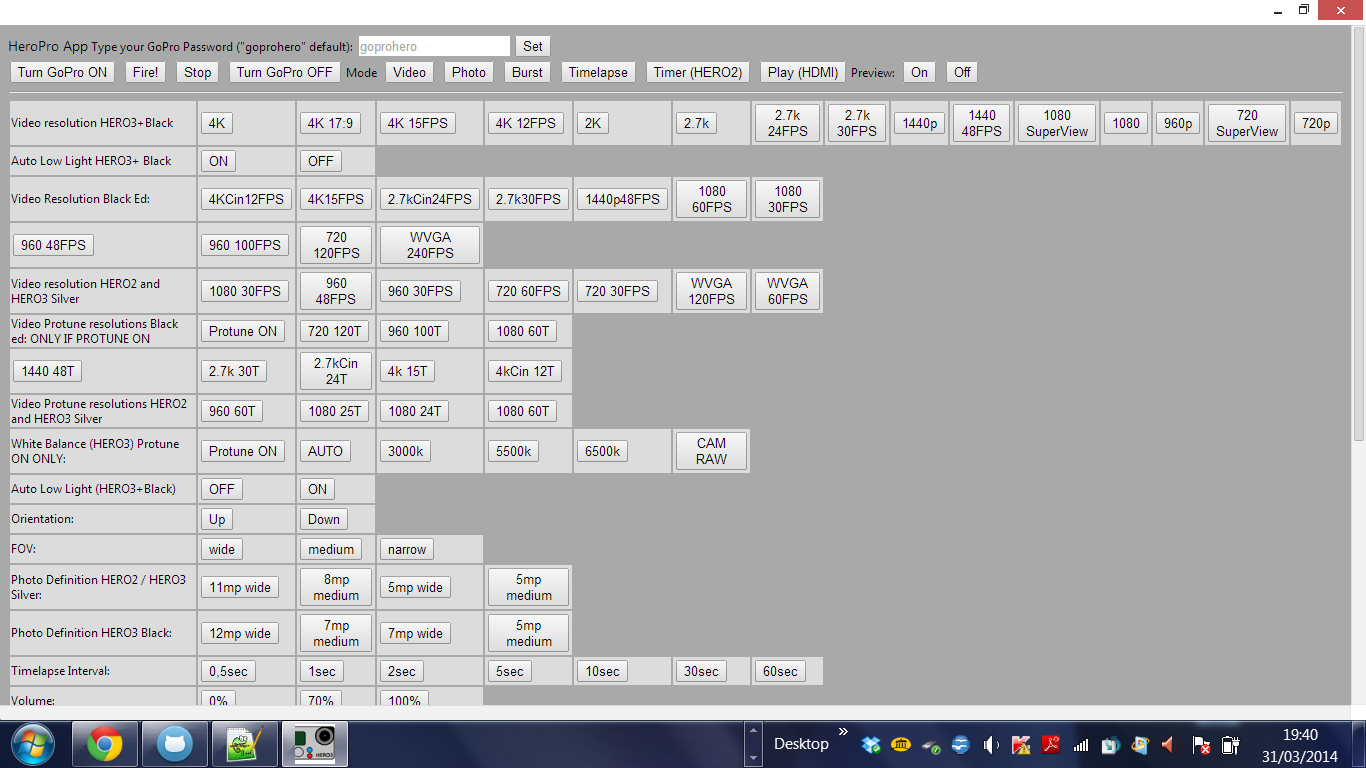1366x768 pixels.
Task: Choose 4K 15FPS resolution
Action: click(x=418, y=123)
